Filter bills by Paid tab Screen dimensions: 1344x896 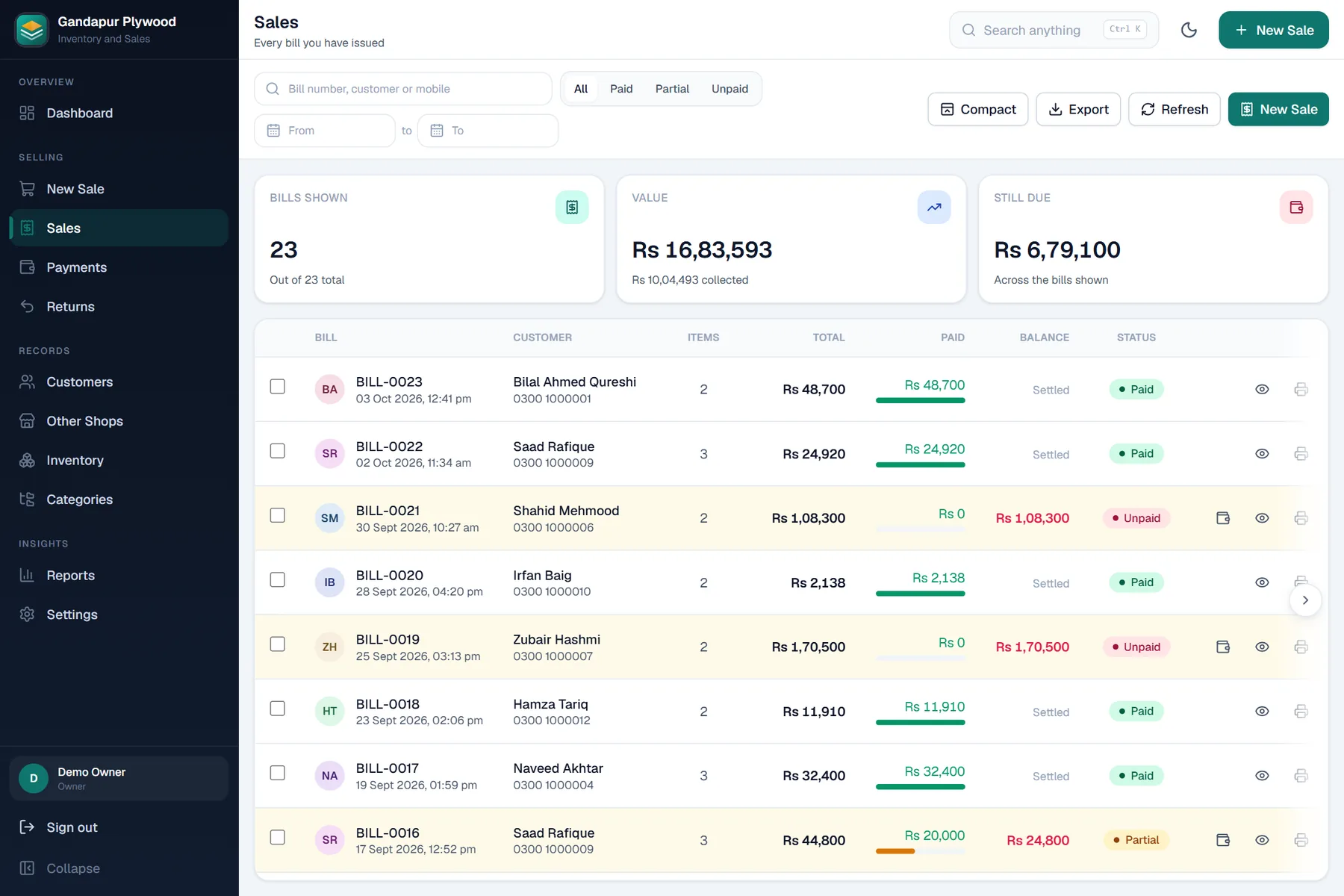(x=621, y=89)
